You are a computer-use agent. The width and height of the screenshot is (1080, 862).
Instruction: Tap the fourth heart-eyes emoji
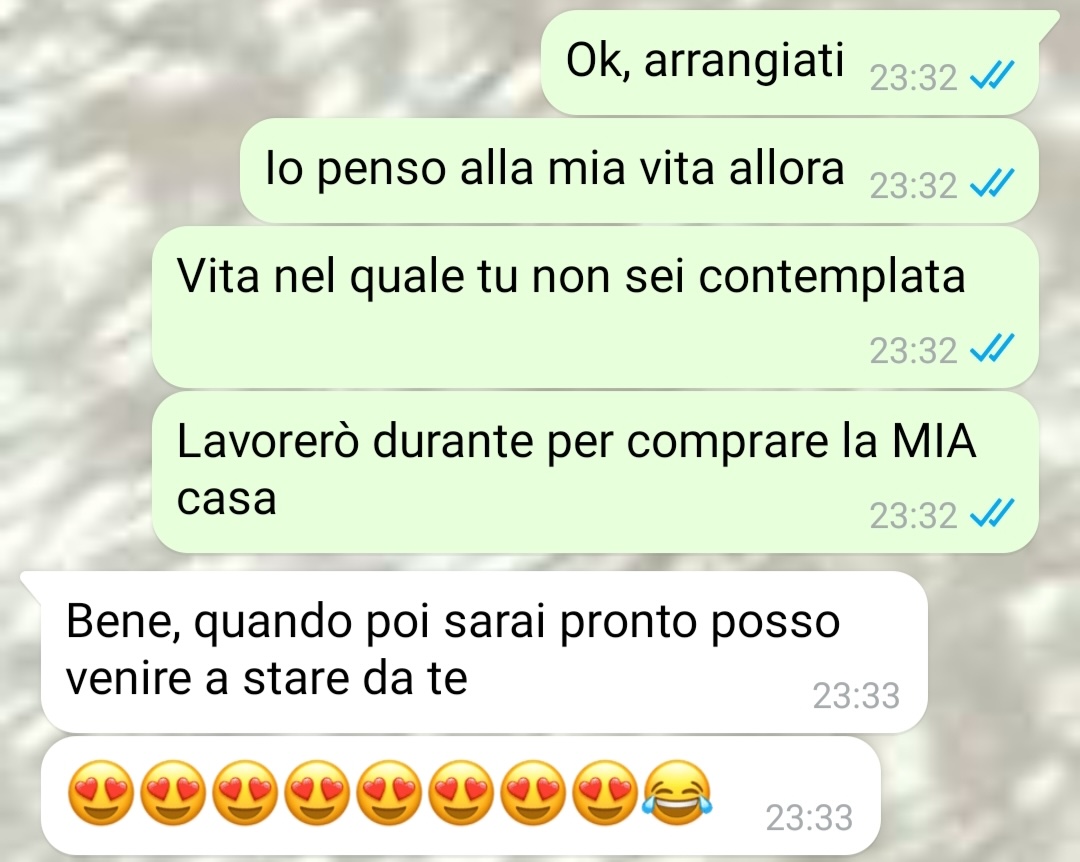[318, 792]
